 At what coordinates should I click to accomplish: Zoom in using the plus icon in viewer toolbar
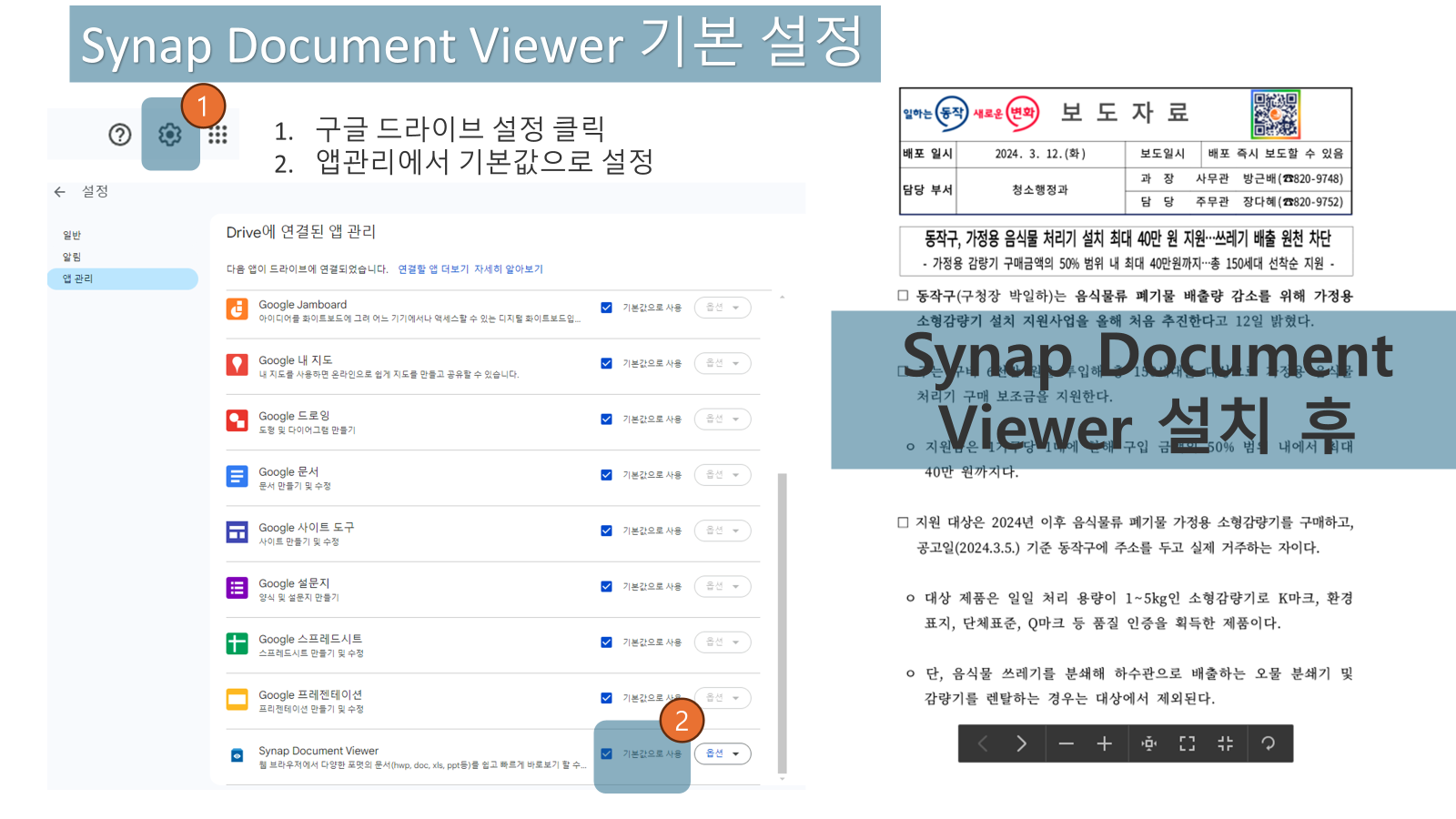tap(1104, 743)
